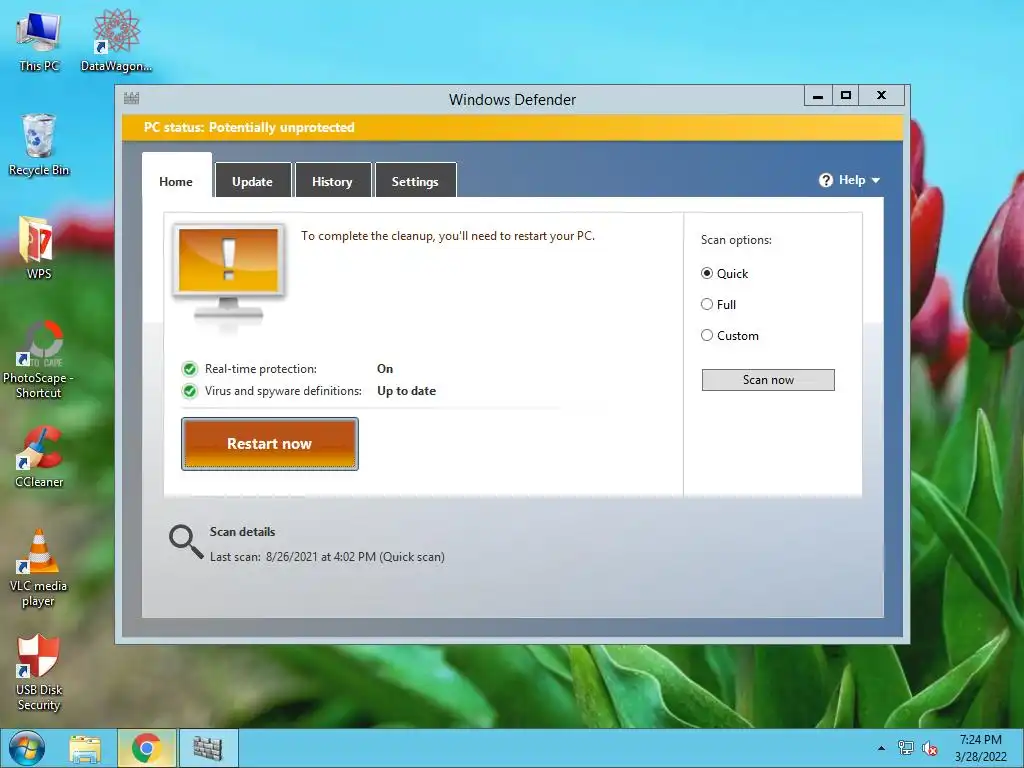Minimize the Windows Defender window
Image resolution: width=1024 pixels, height=768 pixels.
pos(818,96)
